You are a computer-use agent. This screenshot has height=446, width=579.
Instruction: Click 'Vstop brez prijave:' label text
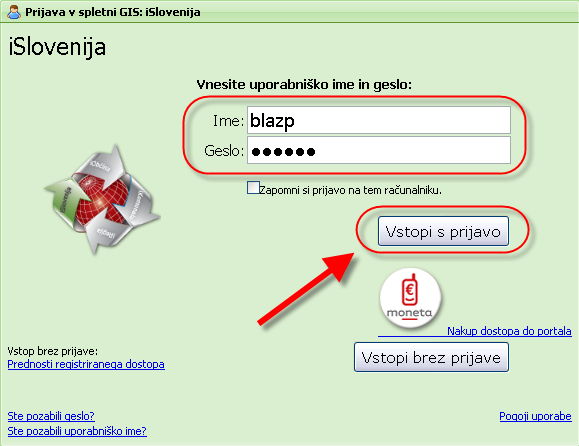point(52,351)
